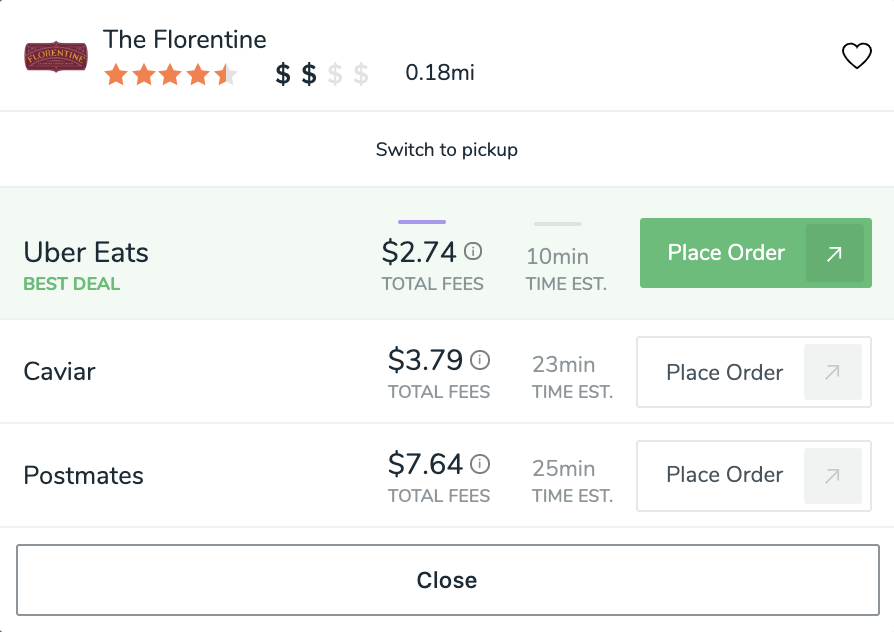This screenshot has height=632, width=894.
Task: Select the gray time estimate sort indicator
Action: pos(558,224)
